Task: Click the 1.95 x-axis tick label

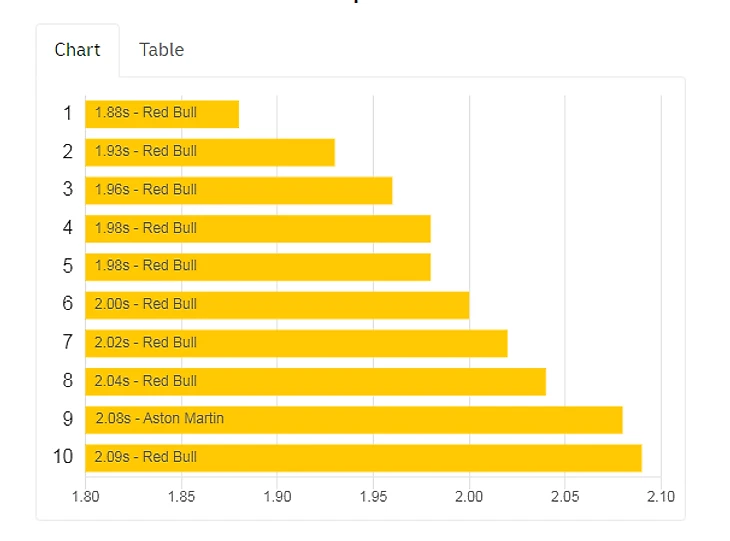Action: (x=373, y=496)
